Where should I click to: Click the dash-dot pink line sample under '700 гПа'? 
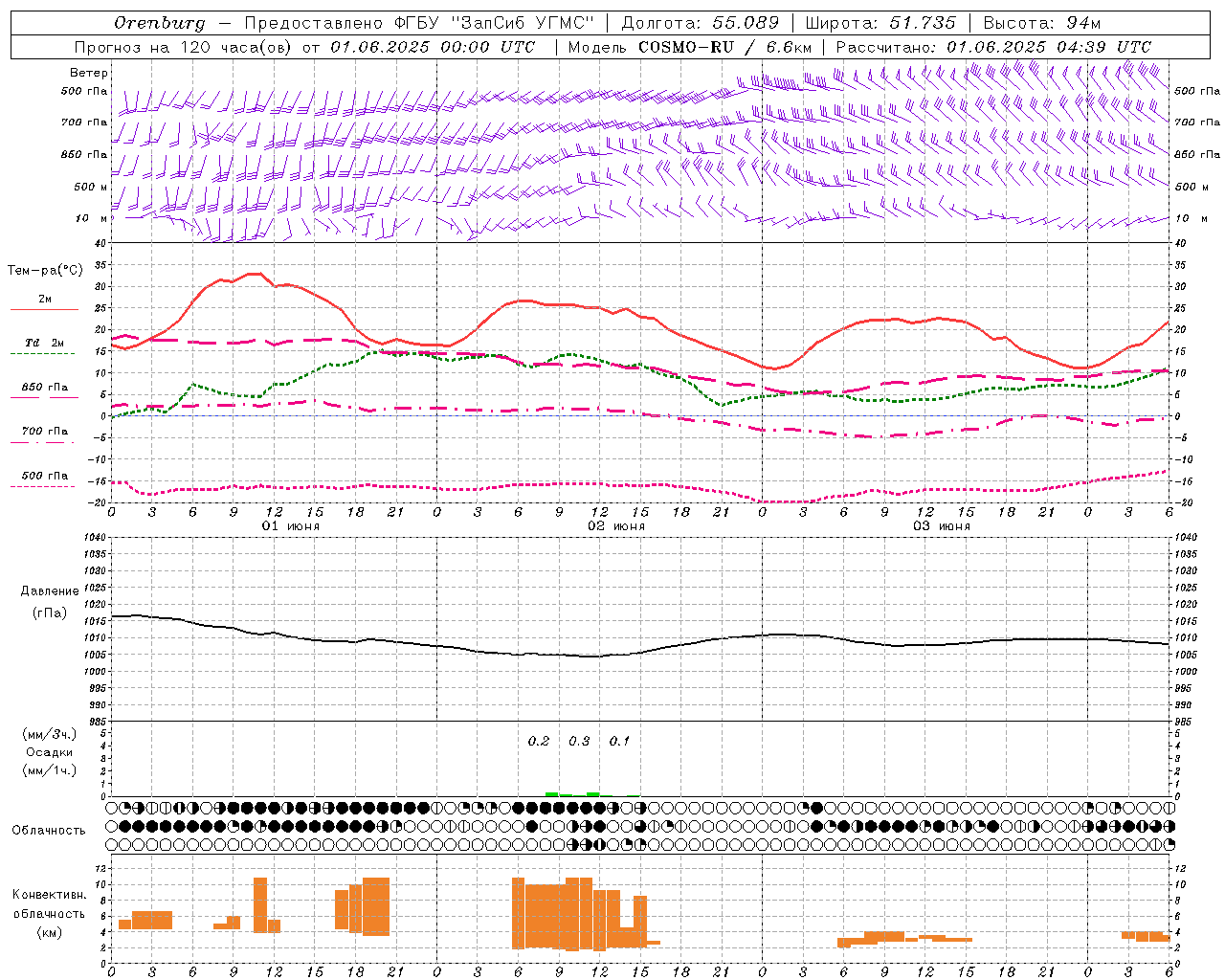click(x=44, y=442)
